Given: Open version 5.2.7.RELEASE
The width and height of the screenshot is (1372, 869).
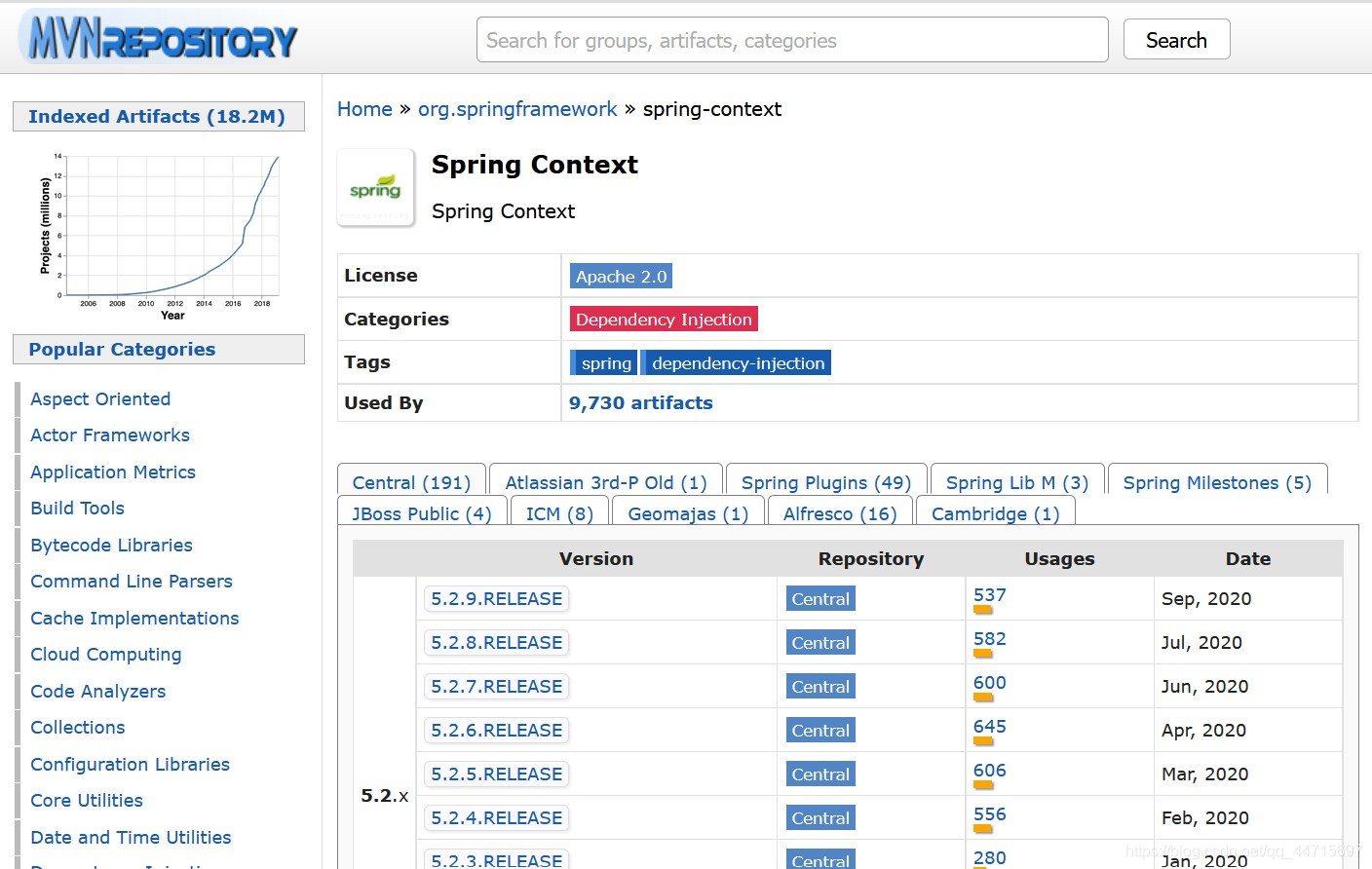Looking at the screenshot, I should pos(497,687).
